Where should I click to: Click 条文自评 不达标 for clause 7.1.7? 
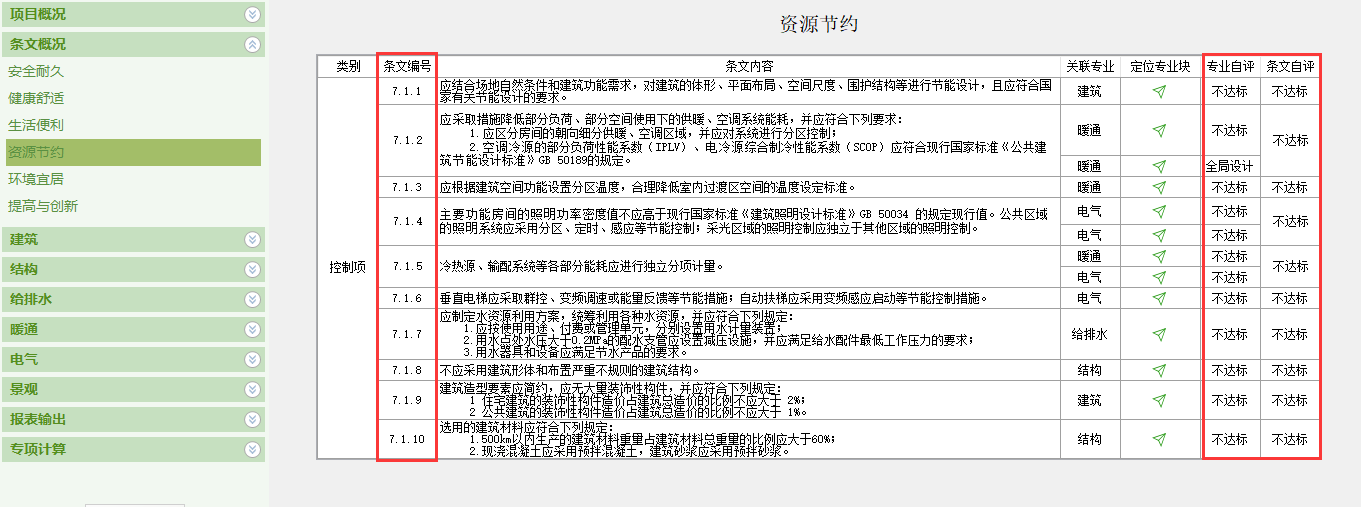(1289, 334)
